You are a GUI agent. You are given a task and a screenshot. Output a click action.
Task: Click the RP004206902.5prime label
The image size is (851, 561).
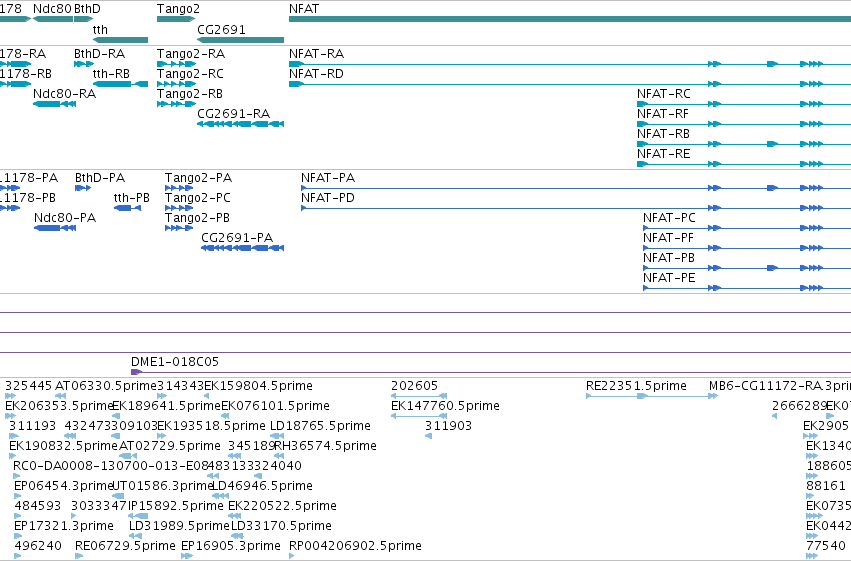[x=355, y=546]
